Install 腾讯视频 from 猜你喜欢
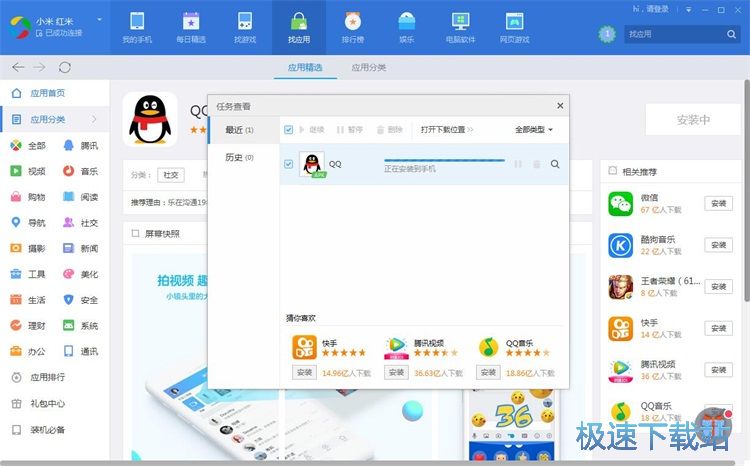The image size is (750, 466). click(x=396, y=372)
